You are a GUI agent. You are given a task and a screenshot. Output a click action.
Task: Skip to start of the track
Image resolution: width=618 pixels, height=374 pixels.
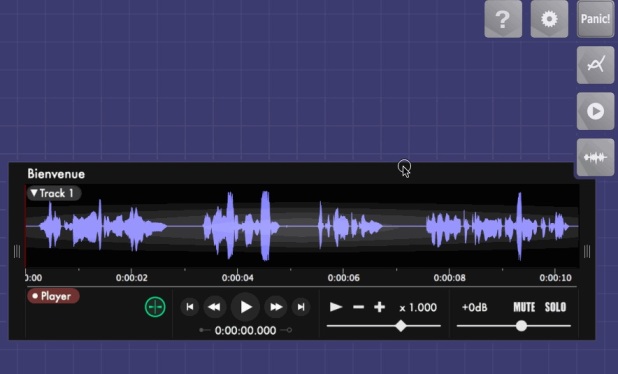190,307
